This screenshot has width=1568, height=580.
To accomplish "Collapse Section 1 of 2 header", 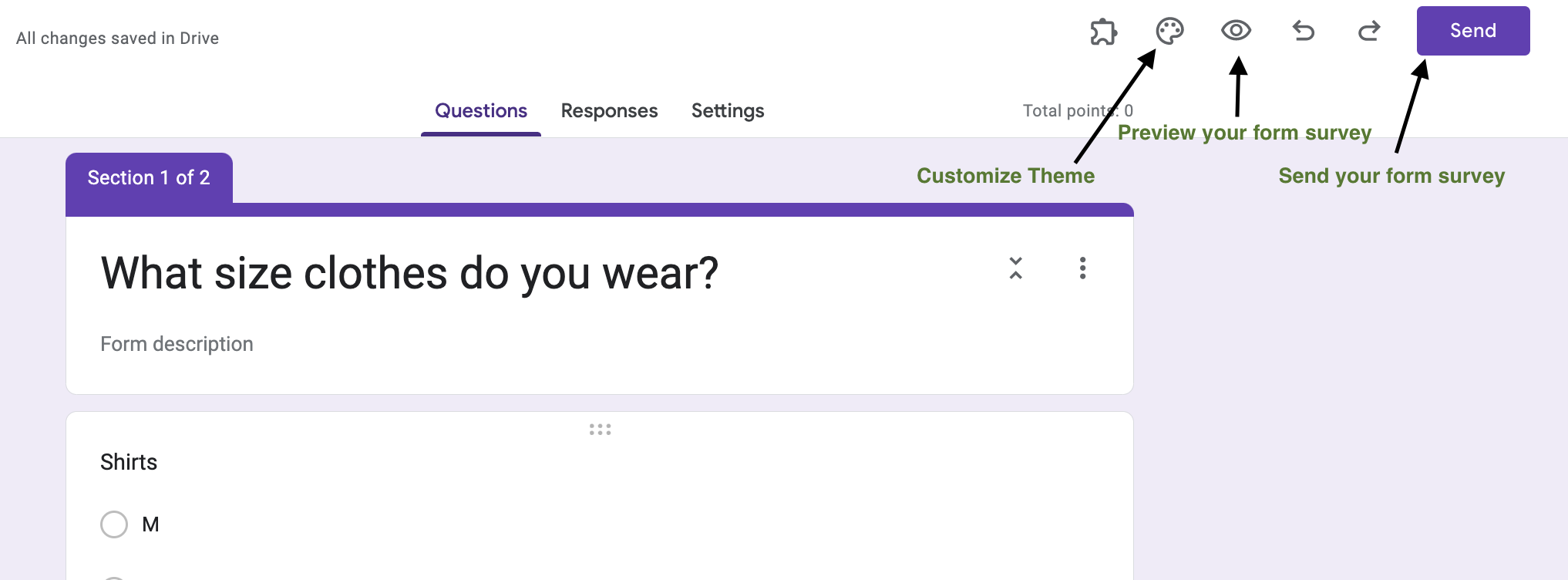I will 149,177.
